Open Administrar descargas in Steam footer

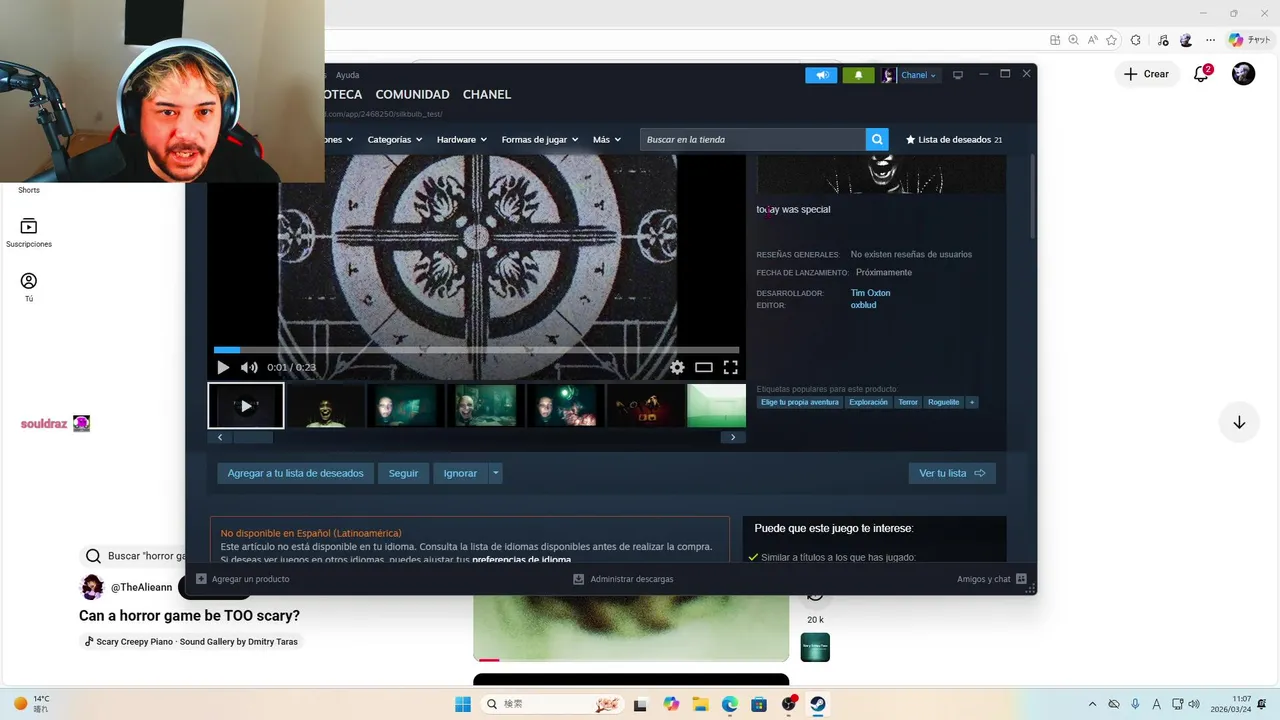pos(623,579)
